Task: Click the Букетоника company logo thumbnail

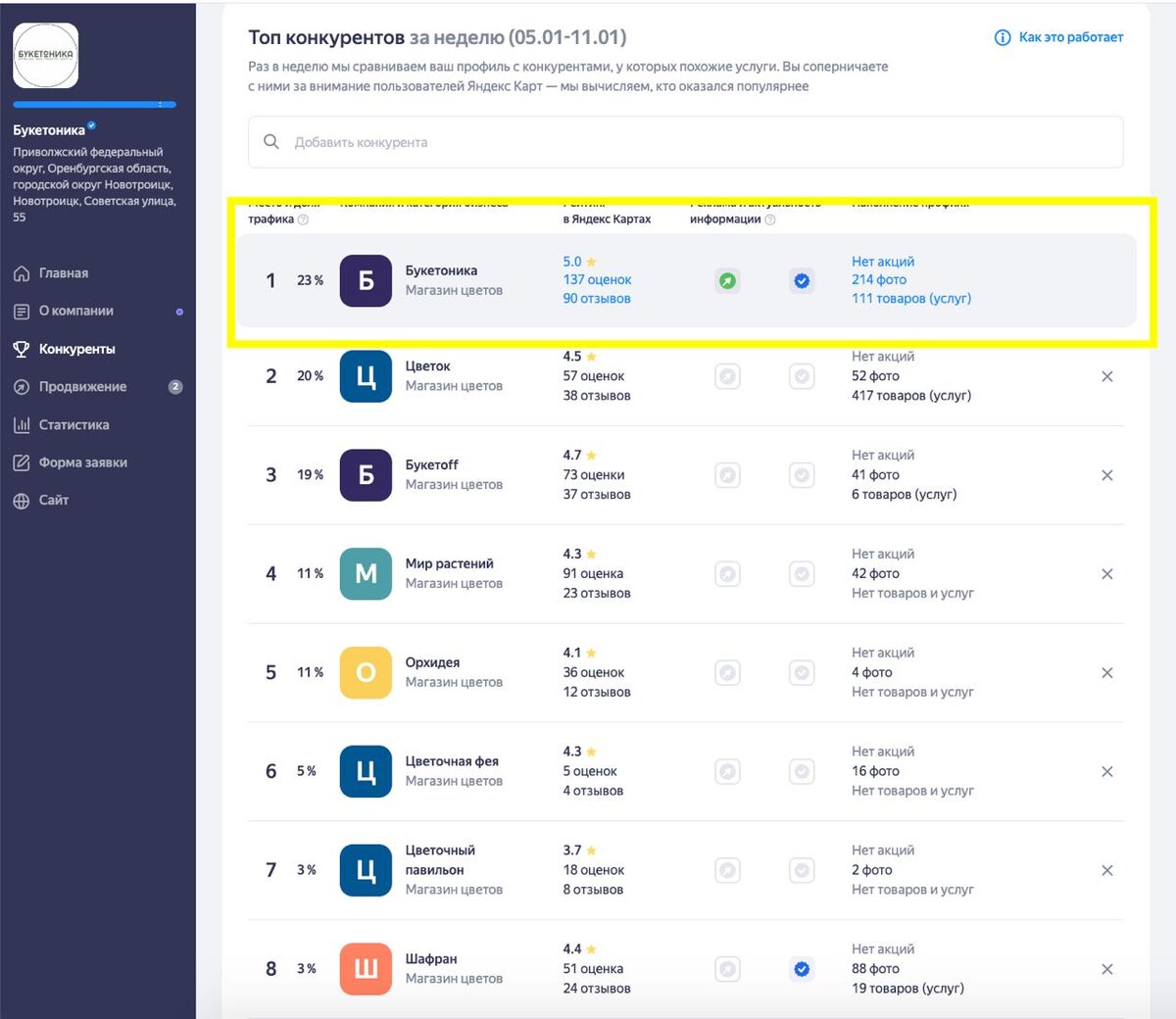Action: click(x=46, y=56)
